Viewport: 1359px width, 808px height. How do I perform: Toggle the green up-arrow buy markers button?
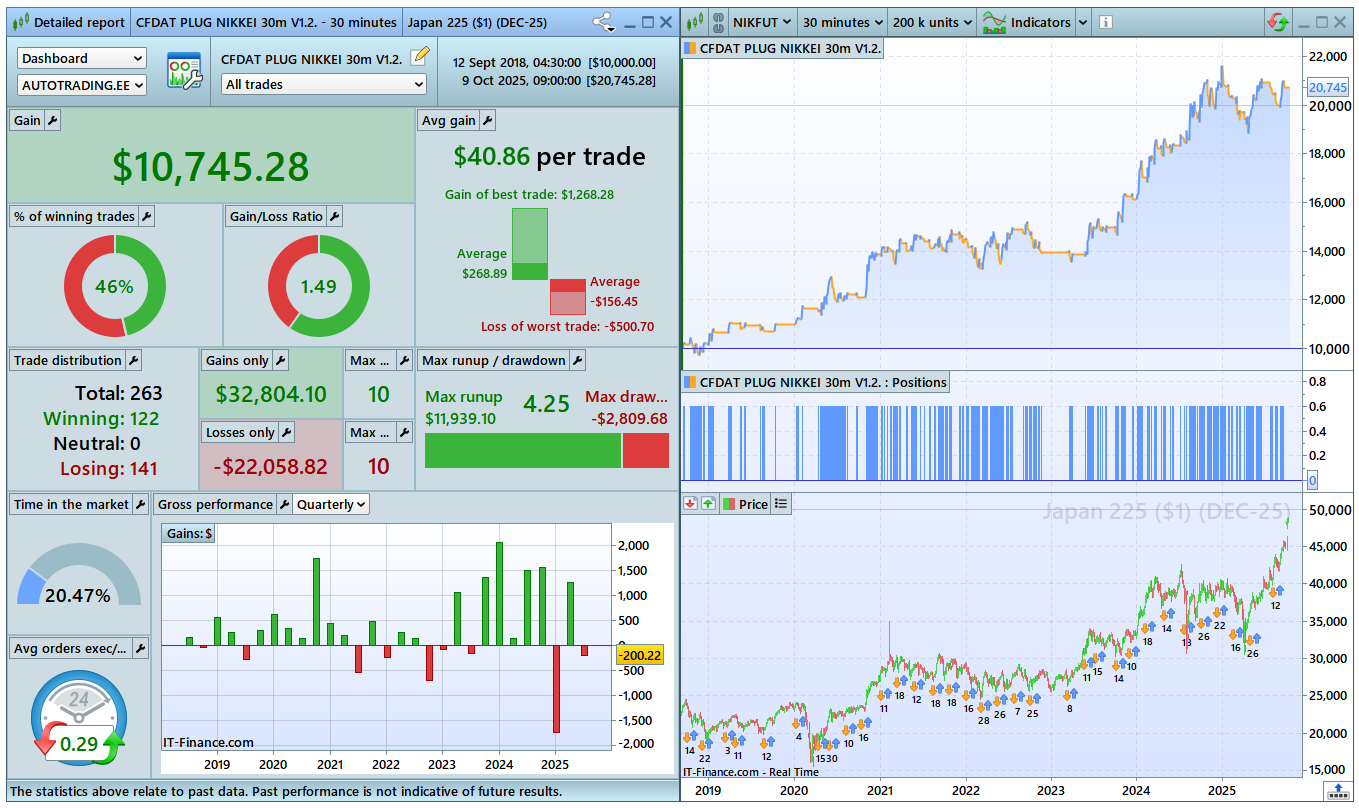[x=708, y=504]
